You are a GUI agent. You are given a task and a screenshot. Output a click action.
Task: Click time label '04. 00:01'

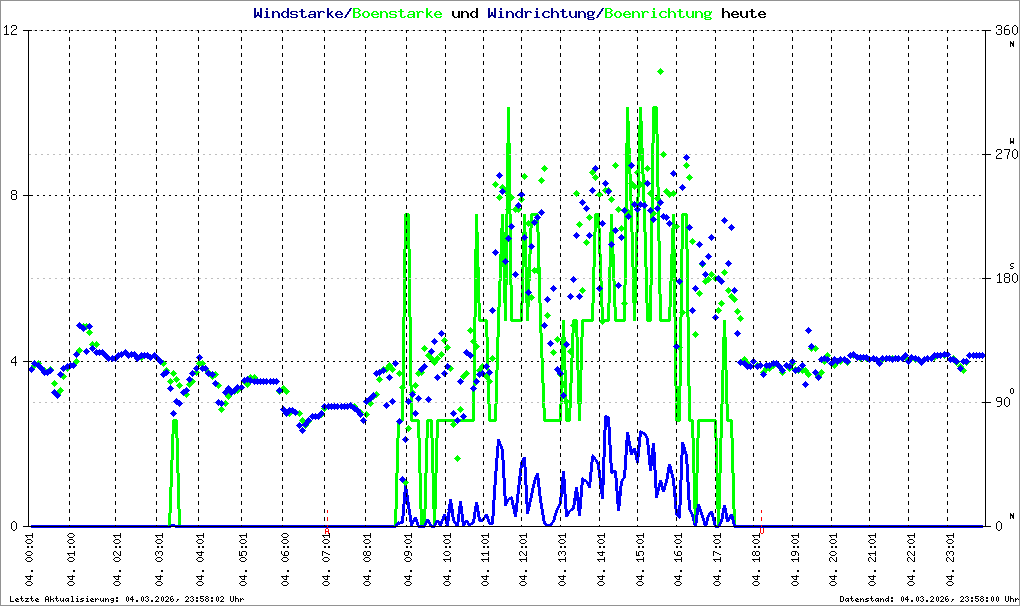[x=30, y=560]
